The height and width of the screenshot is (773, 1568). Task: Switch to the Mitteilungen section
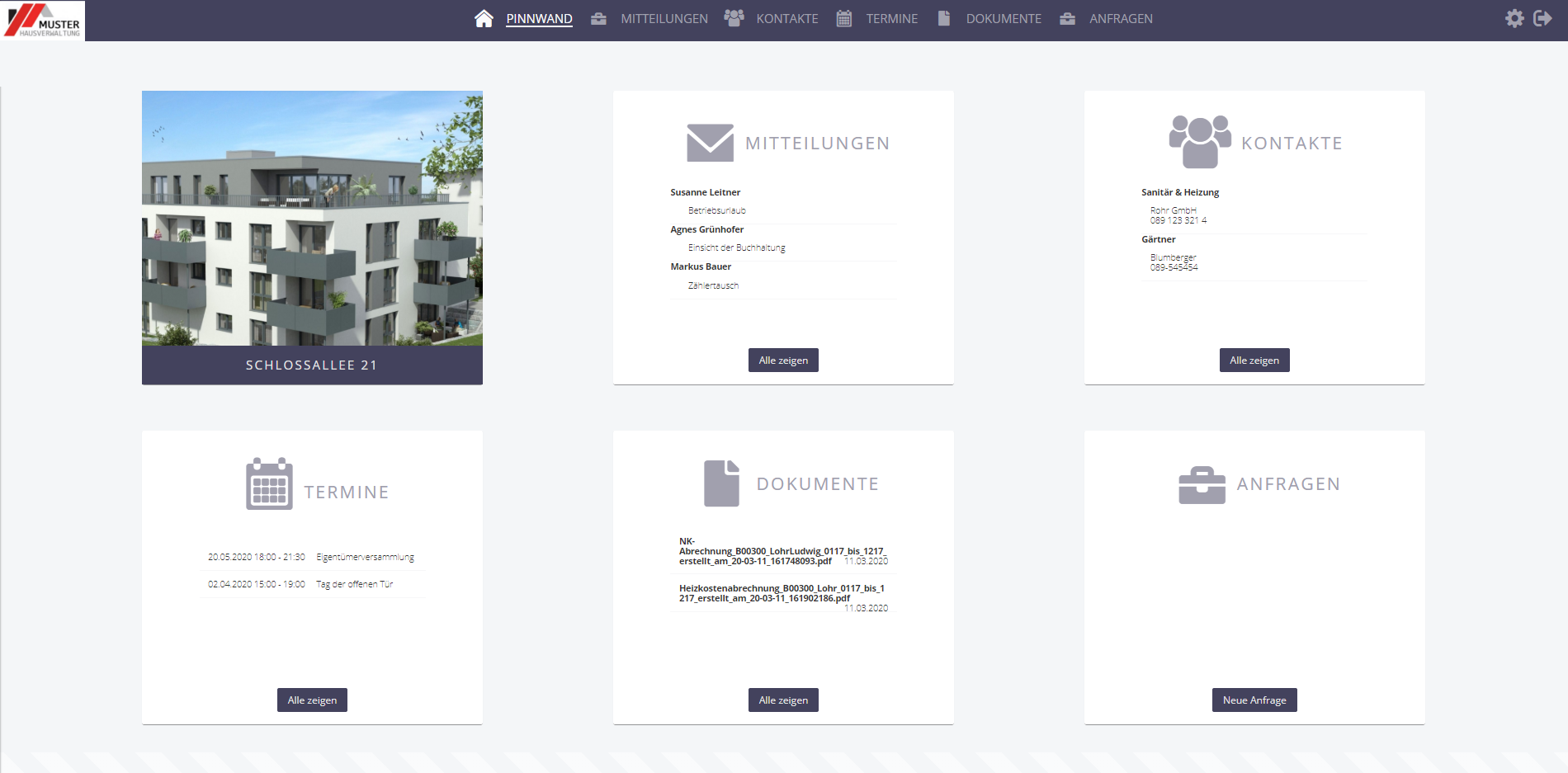point(665,18)
